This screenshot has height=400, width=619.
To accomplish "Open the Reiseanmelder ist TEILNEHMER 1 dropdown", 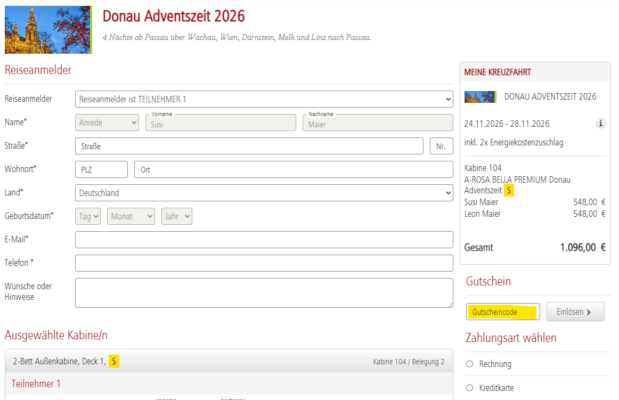I will (x=264, y=99).
